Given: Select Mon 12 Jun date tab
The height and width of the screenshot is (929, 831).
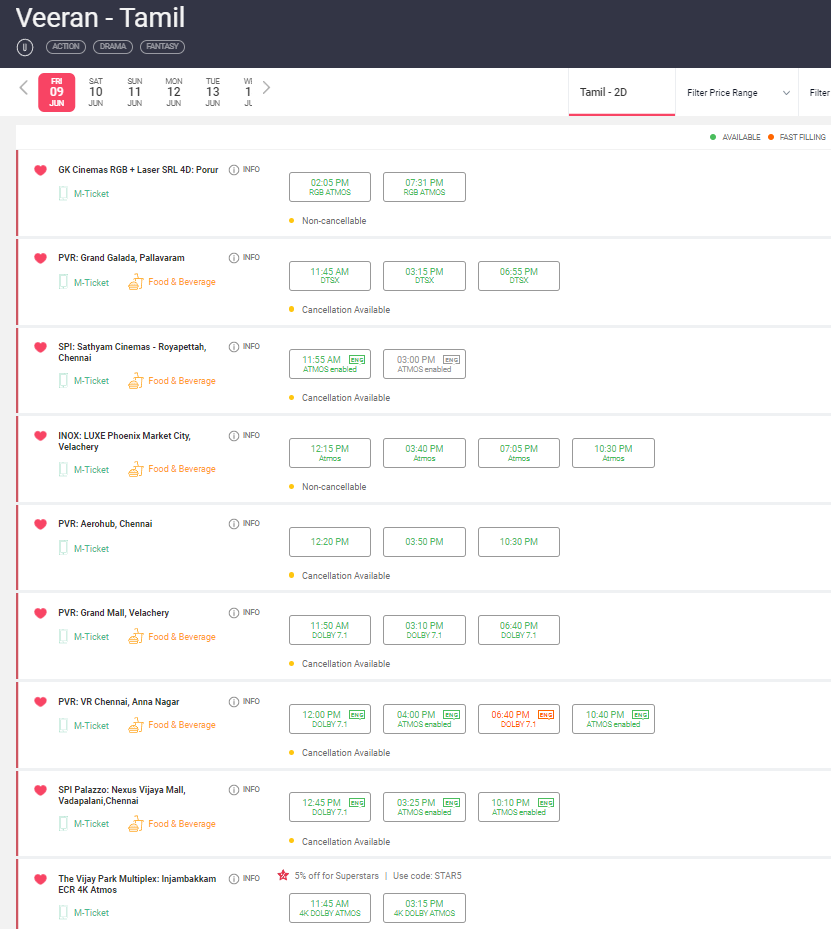Looking at the screenshot, I should [174, 92].
